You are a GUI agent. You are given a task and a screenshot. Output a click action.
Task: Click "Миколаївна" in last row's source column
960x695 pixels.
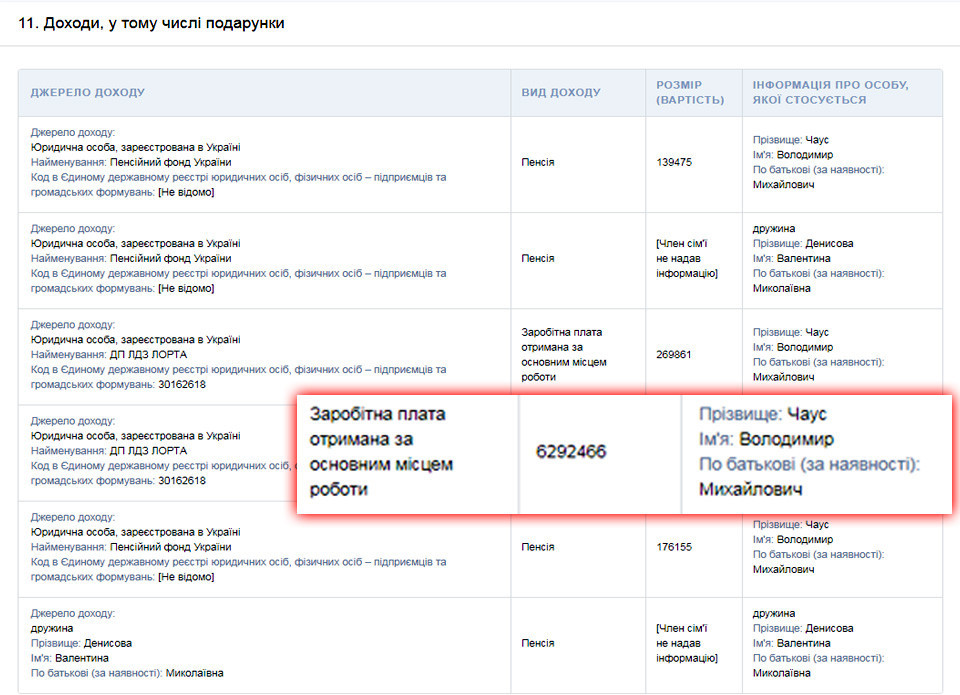194,674
